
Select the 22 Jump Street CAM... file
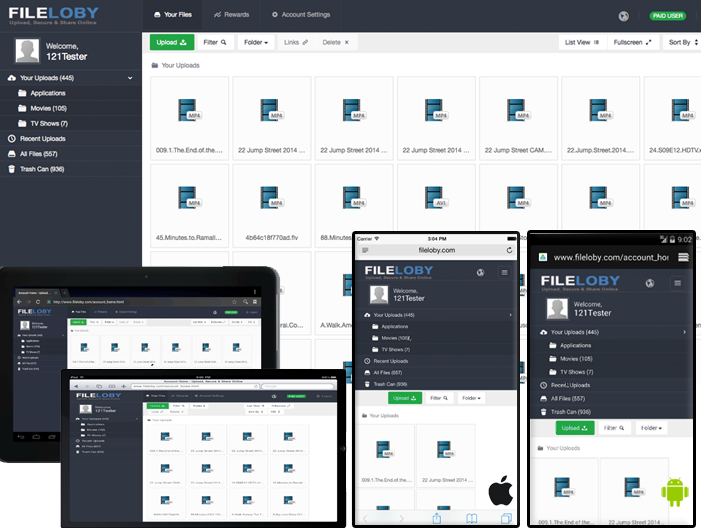518,118
